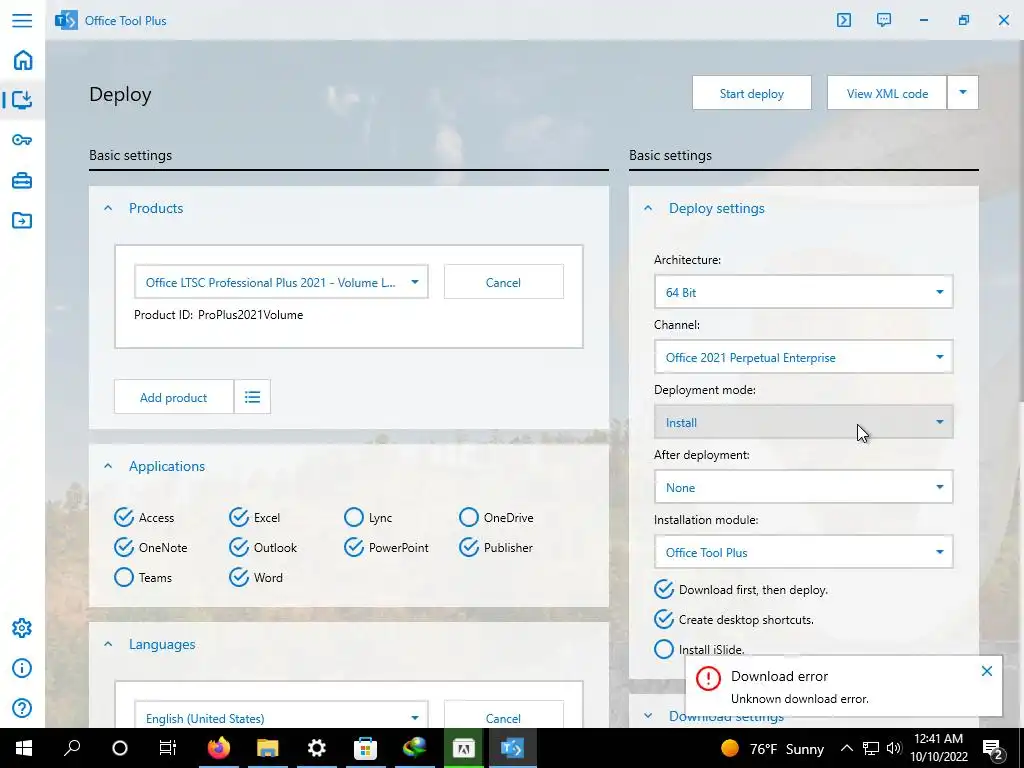Open Task View on taskbar
The image size is (1024, 768).
point(168,748)
